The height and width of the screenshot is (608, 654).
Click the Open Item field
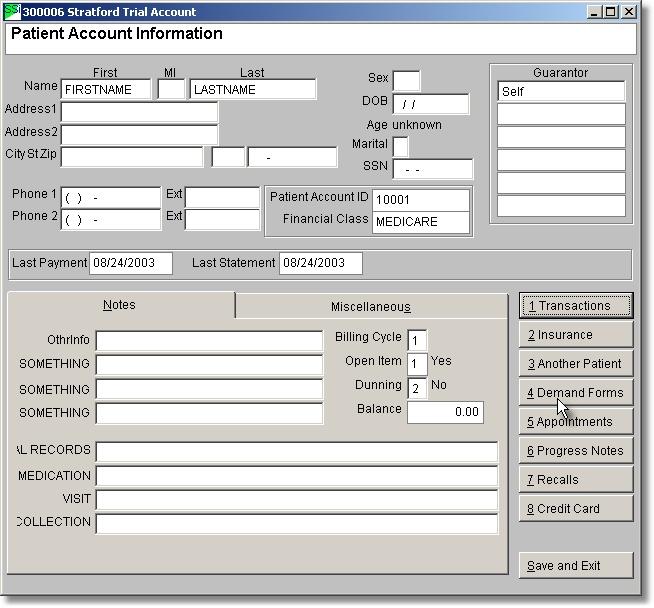click(x=417, y=364)
